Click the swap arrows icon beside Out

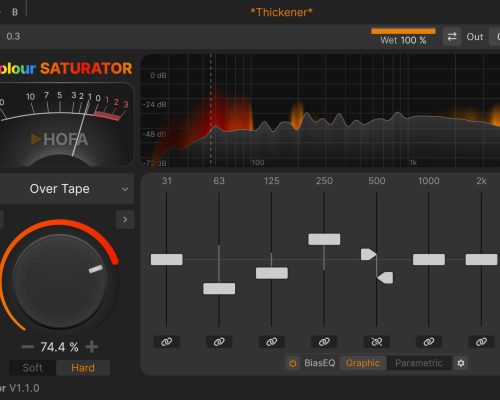tap(452, 37)
